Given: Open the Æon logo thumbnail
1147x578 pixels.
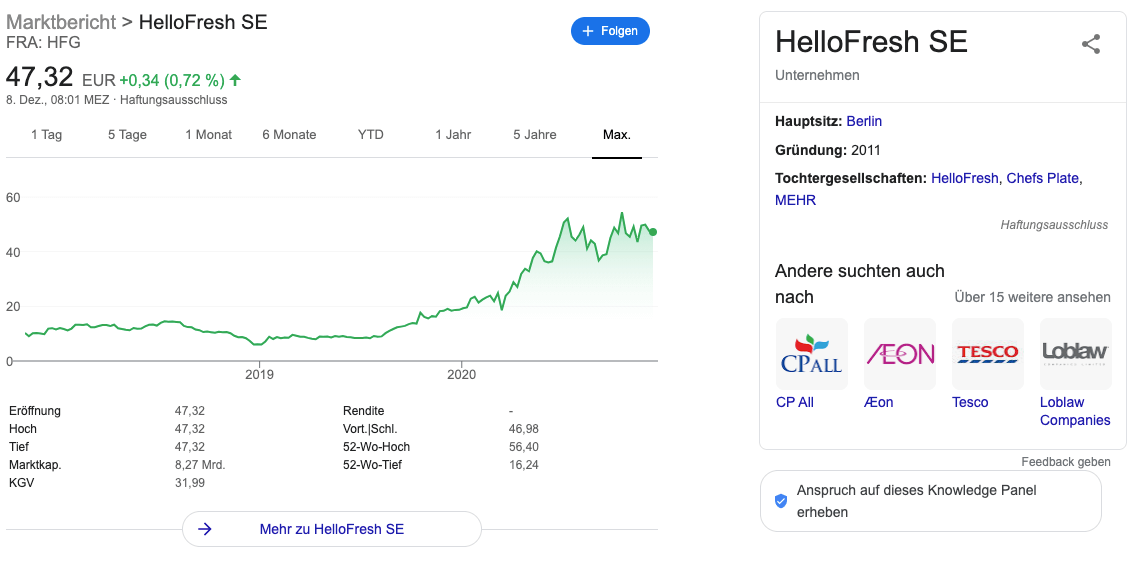Looking at the screenshot, I should 899,354.
